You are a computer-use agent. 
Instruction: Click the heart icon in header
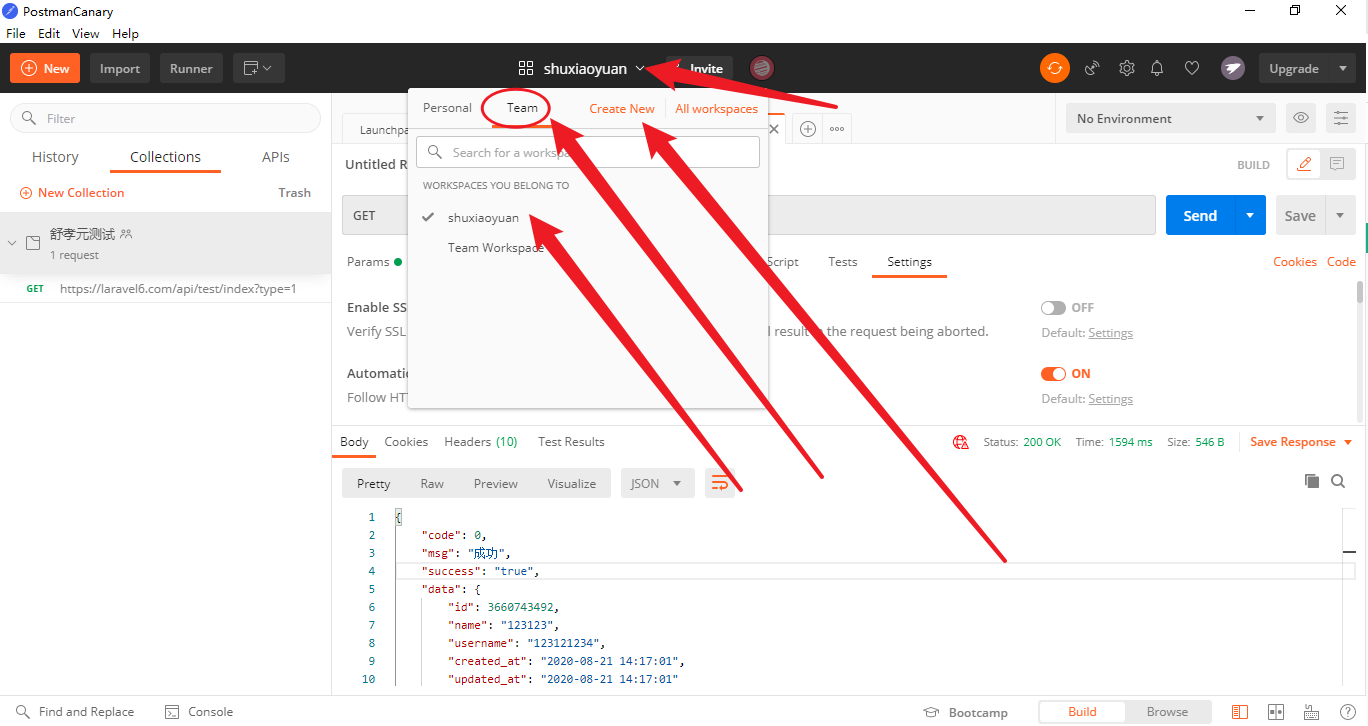coord(1192,68)
